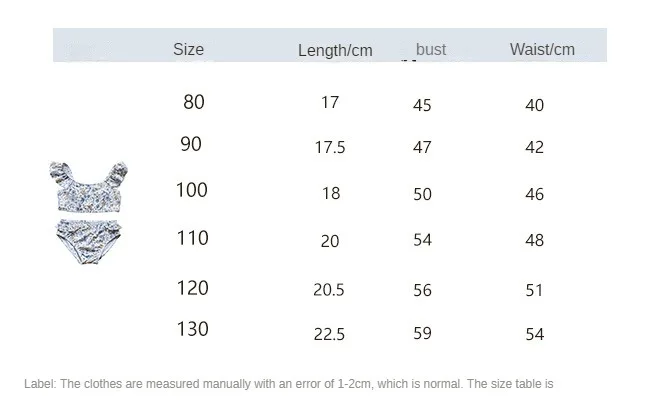Click length value 20.5

click(330, 289)
